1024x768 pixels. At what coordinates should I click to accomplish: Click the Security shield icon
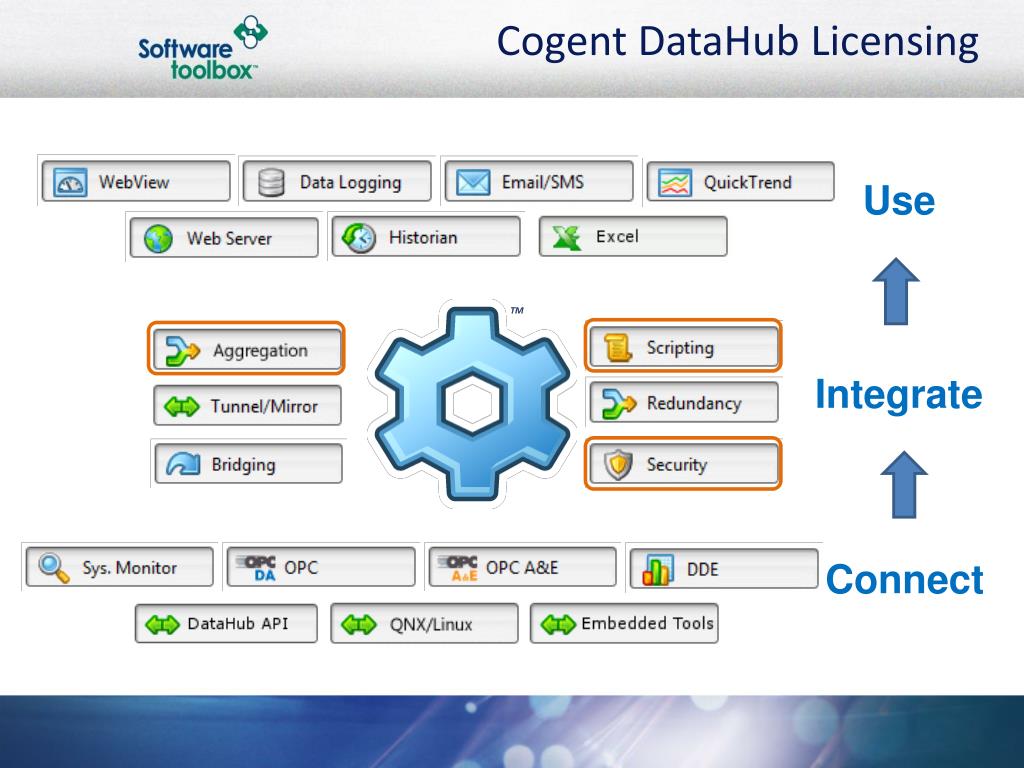[618, 464]
